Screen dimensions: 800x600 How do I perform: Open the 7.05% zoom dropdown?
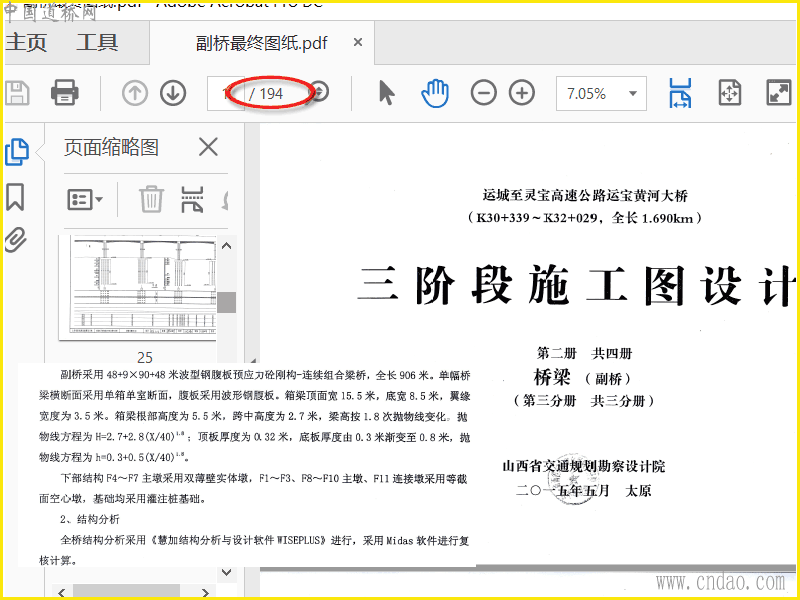[x=601, y=93]
